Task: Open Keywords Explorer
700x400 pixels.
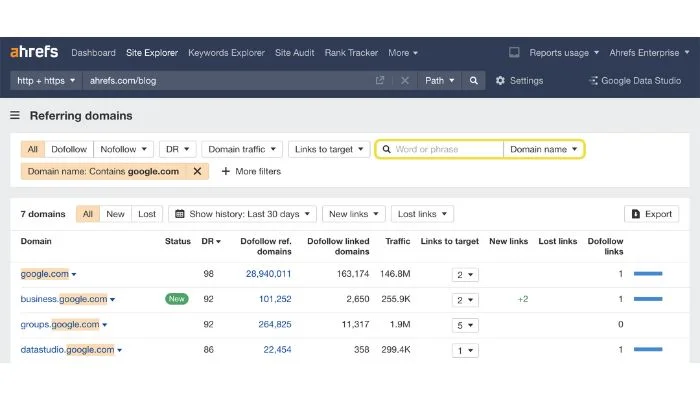Action: click(226, 53)
